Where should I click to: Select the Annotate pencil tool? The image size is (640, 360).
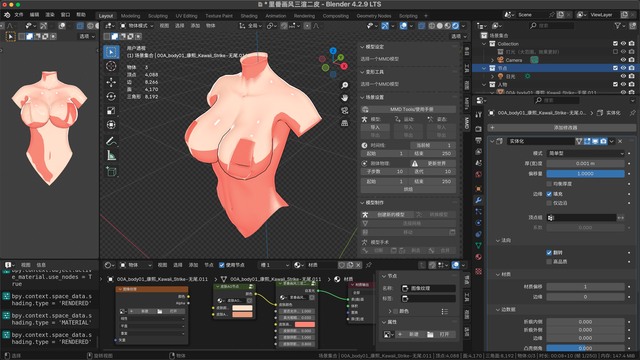point(111,141)
